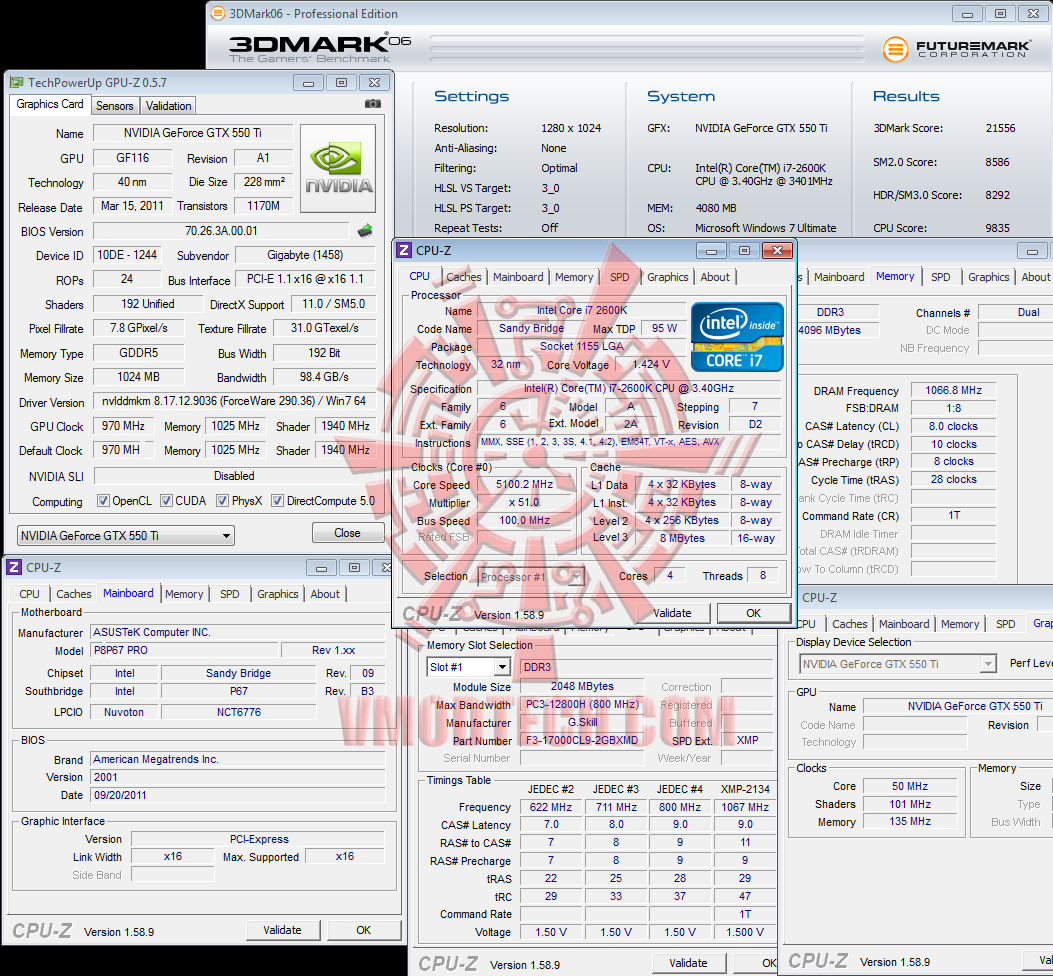Toggle the OpenCL checkbox in GPU-Z
The height and width of the screenshot is (976, 1053).
103,501
